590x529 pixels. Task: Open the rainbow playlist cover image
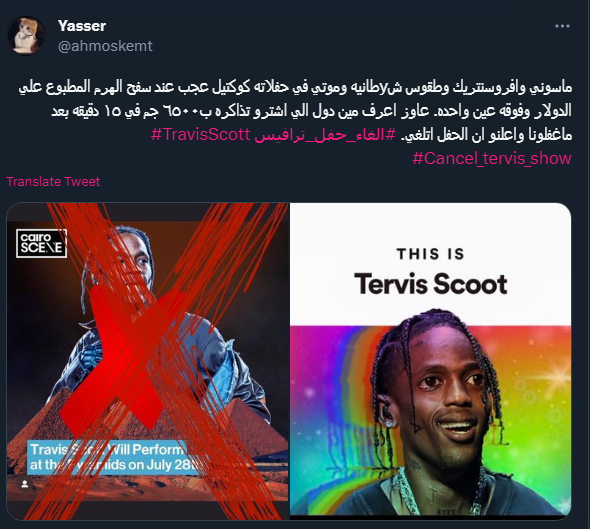[430, 359]
